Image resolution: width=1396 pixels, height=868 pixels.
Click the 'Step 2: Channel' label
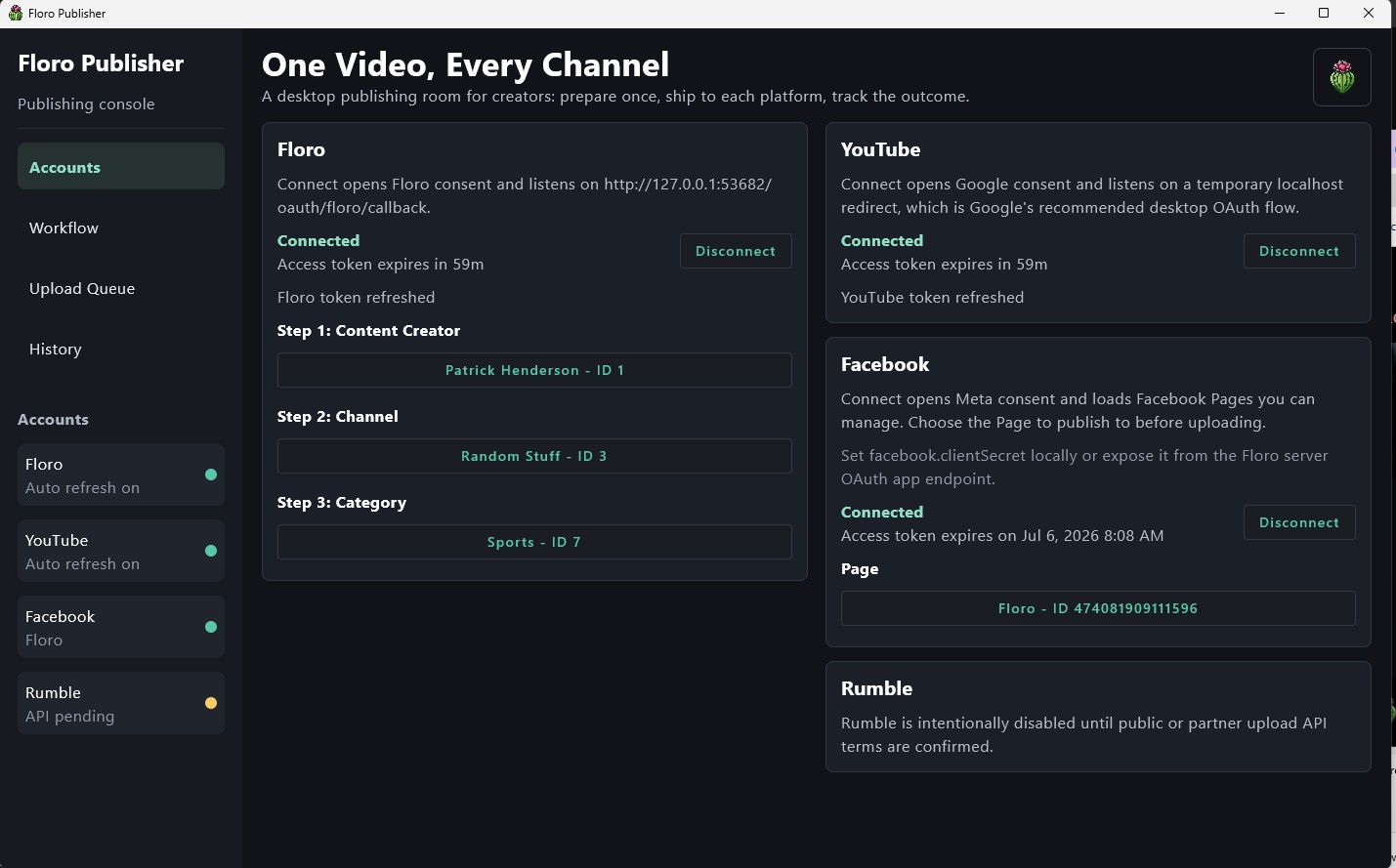tap(337, 416)
